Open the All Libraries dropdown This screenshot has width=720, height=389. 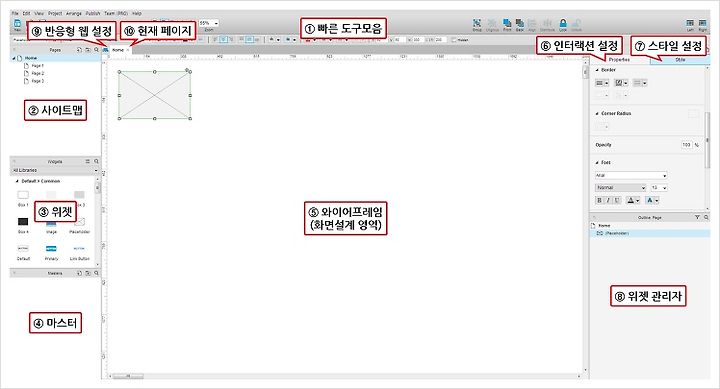[x=55, y=170]
